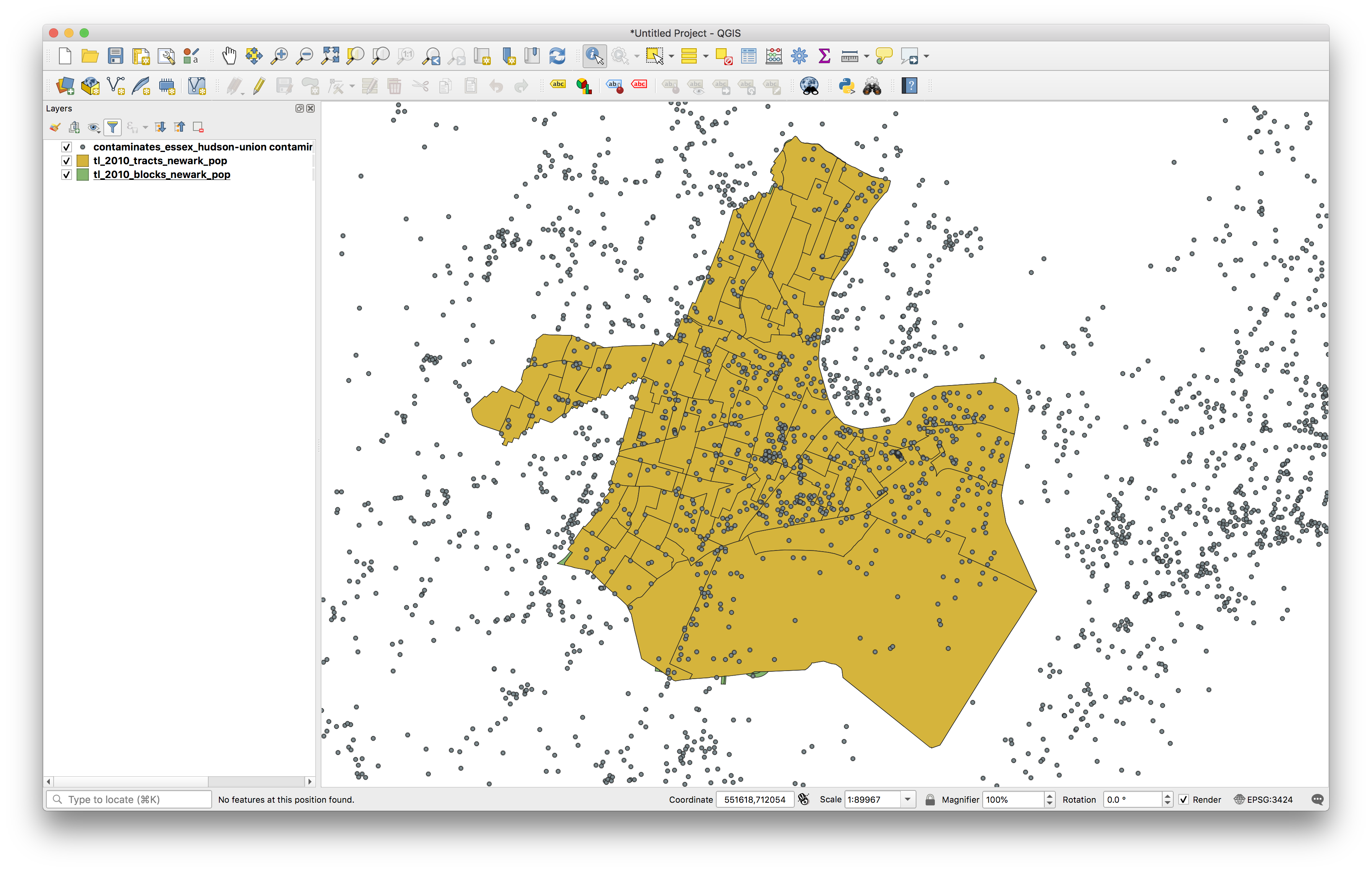Click the Zoom Full extent icon
Viewport: 1372px width, 872px height.
tap(330, 56)
